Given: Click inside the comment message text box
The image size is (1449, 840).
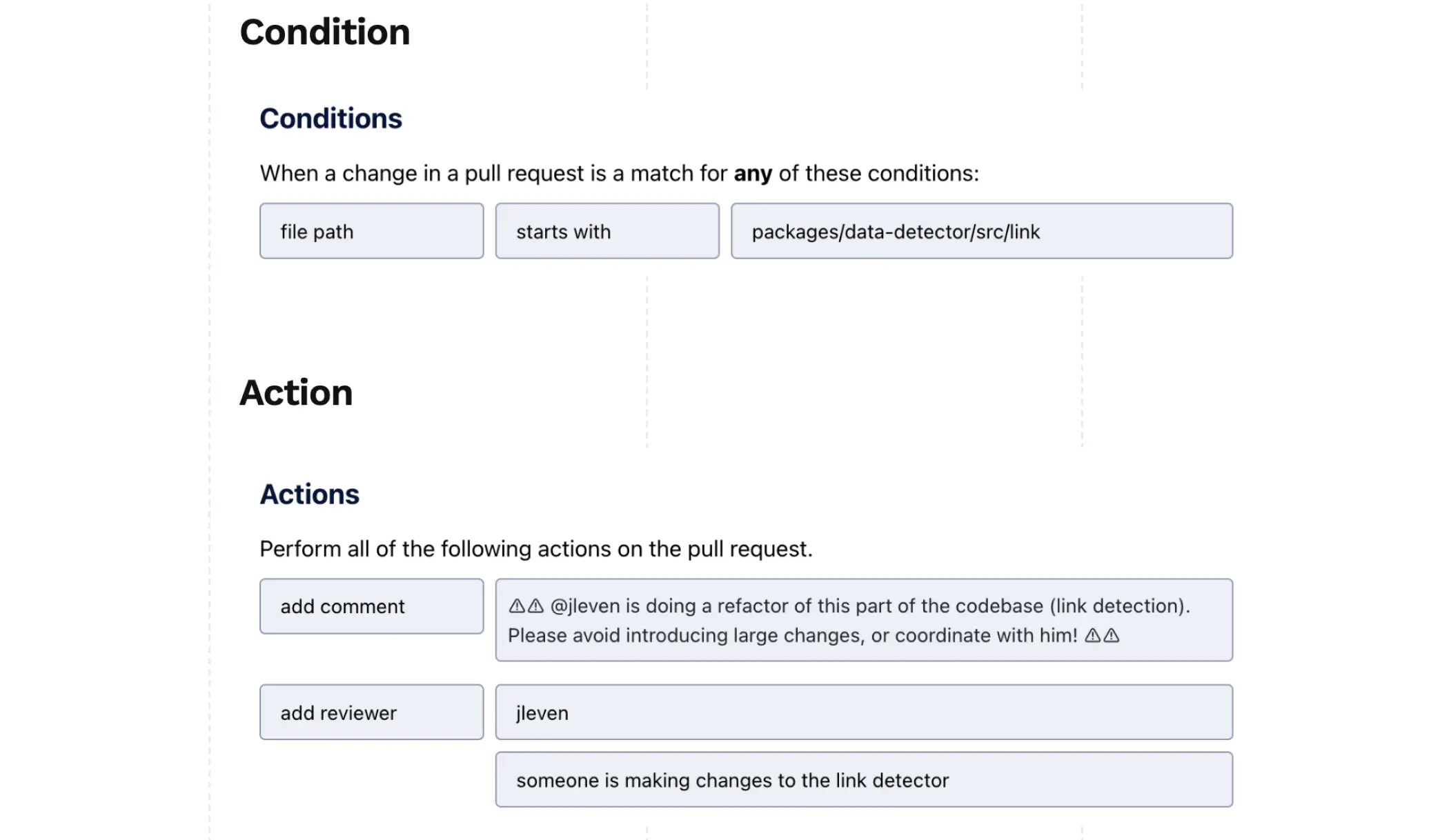Looking at the screenshot, I should [x=864, y=620].
